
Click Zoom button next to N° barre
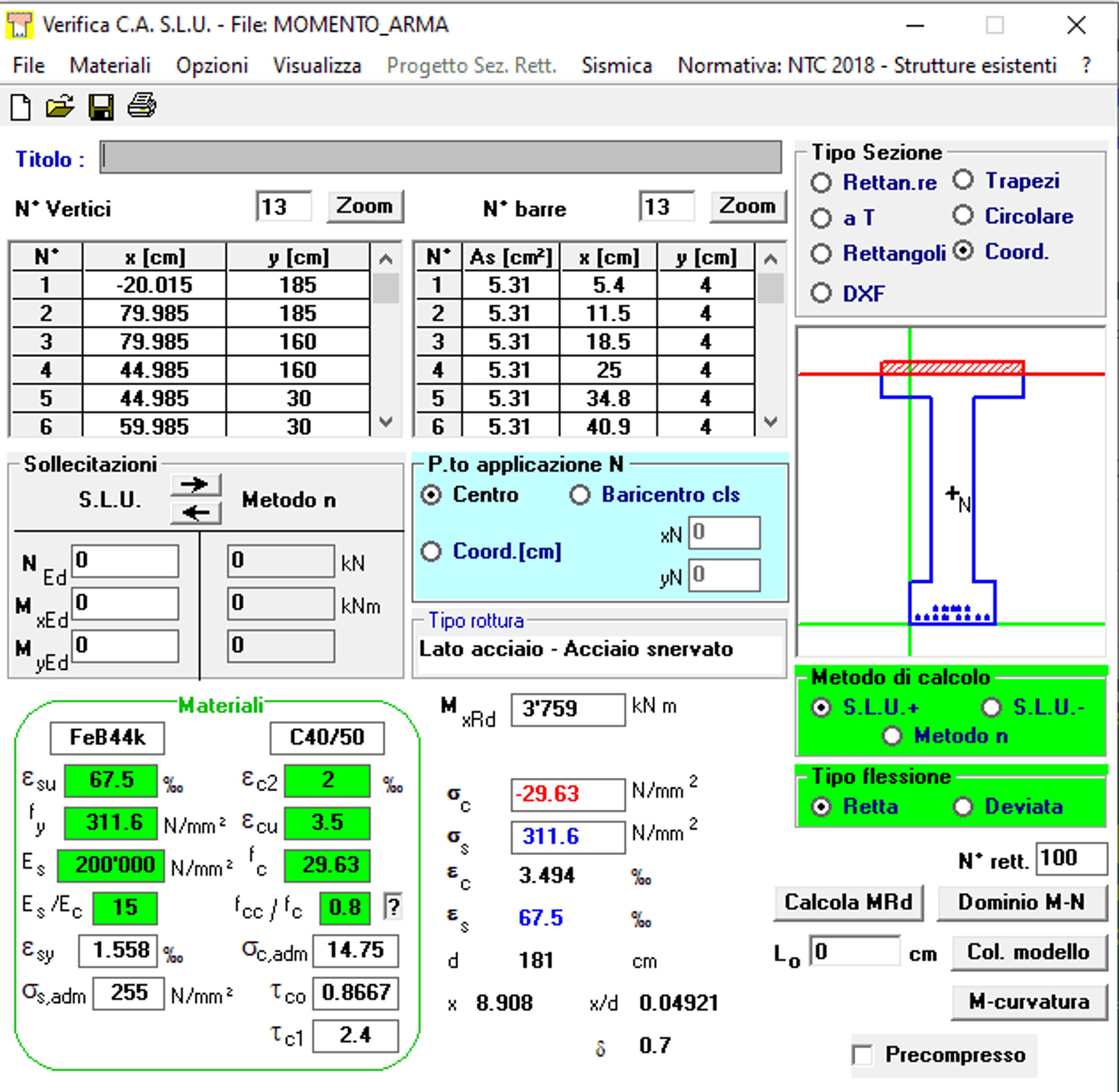coord(748,207)
